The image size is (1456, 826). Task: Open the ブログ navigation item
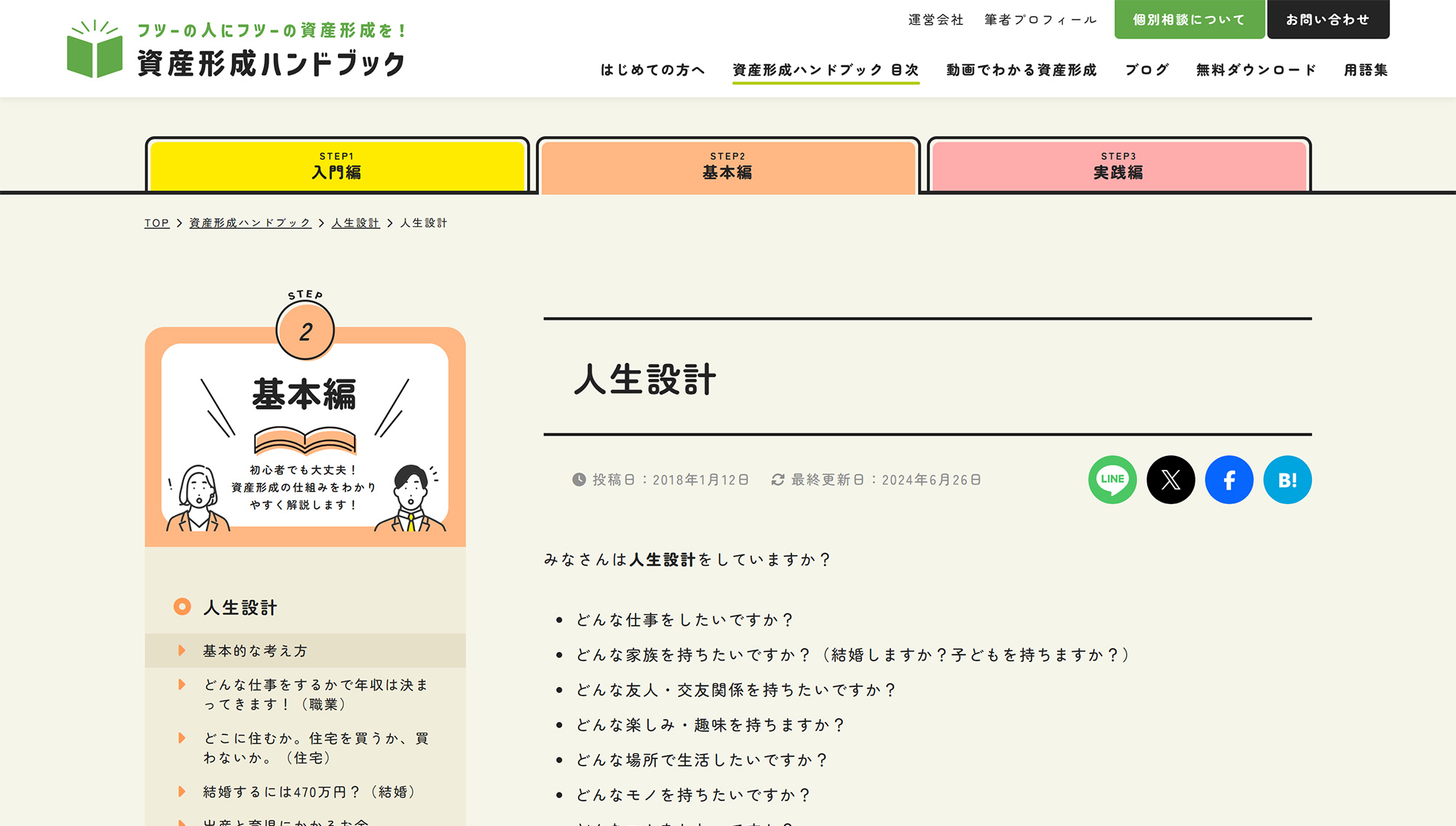click(1146, 70)
